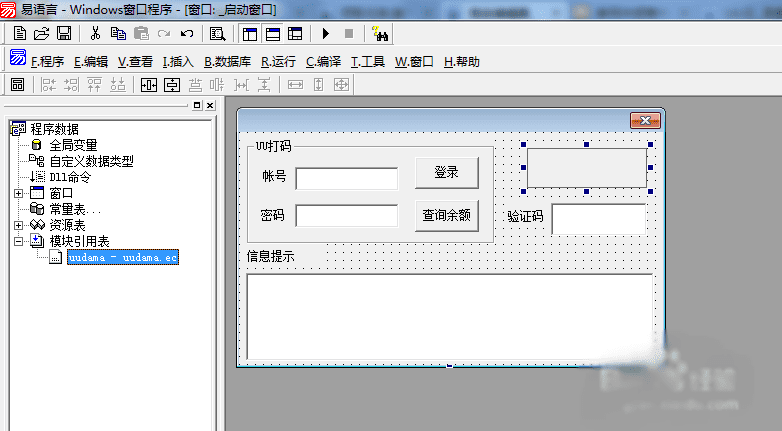This screenshot has height=431, width=782.
Task: Click the print preview magnifier icon
Action: pyautogui.click(x=217, y=33)
